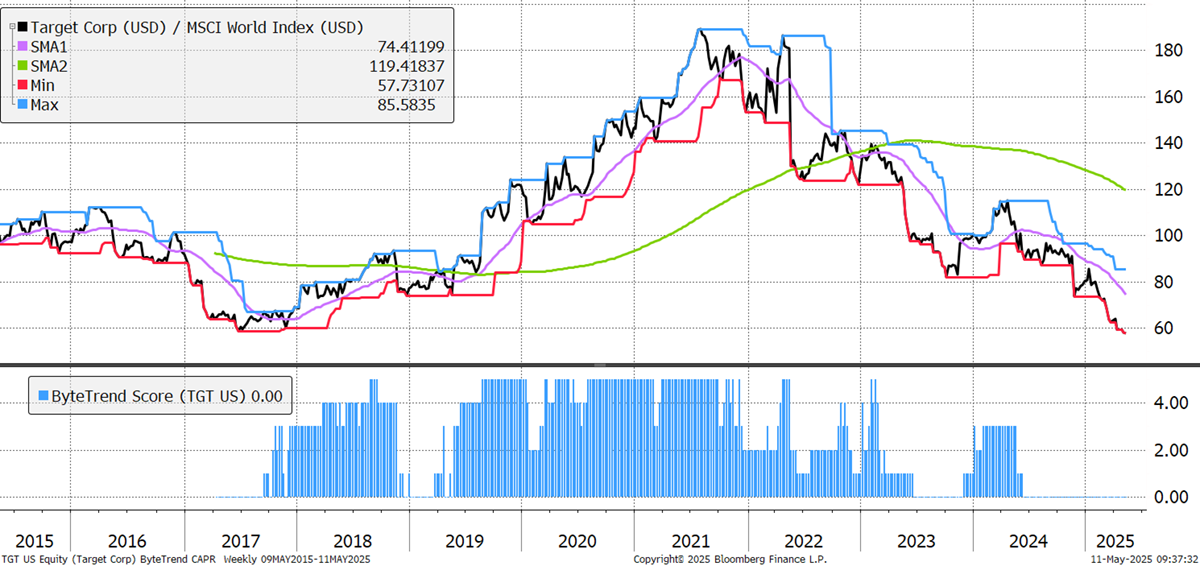The height and width of the screenshot is (566, 1200).
Task: Click the green SMA2 legend swatch
Action: click(25, 65)
